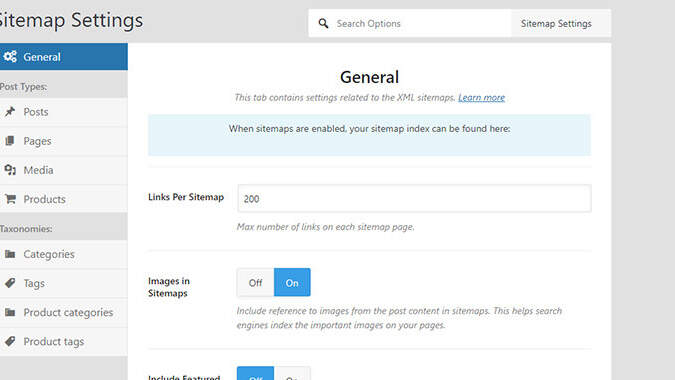The image size is (675, 380).
Task: Click the Post Types section header
Action: (x=24, y=87)
